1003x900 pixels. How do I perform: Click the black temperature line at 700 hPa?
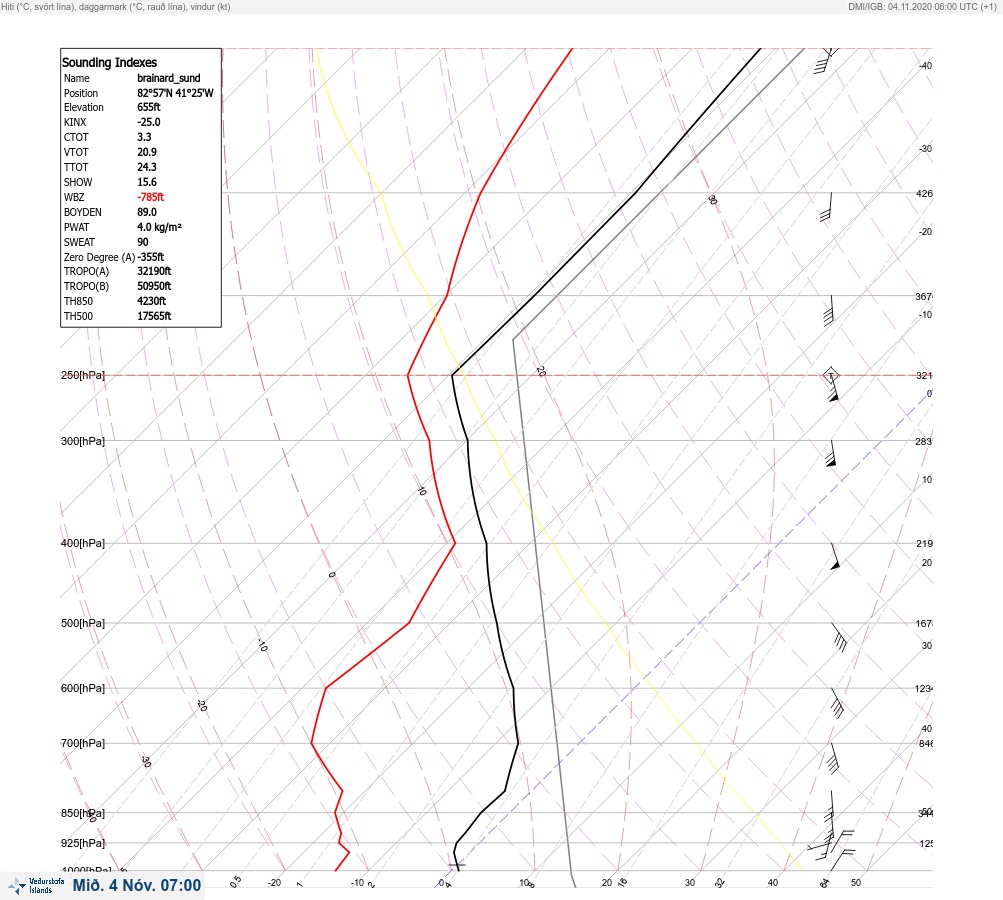pyautogui.click(x=517, y=743)
